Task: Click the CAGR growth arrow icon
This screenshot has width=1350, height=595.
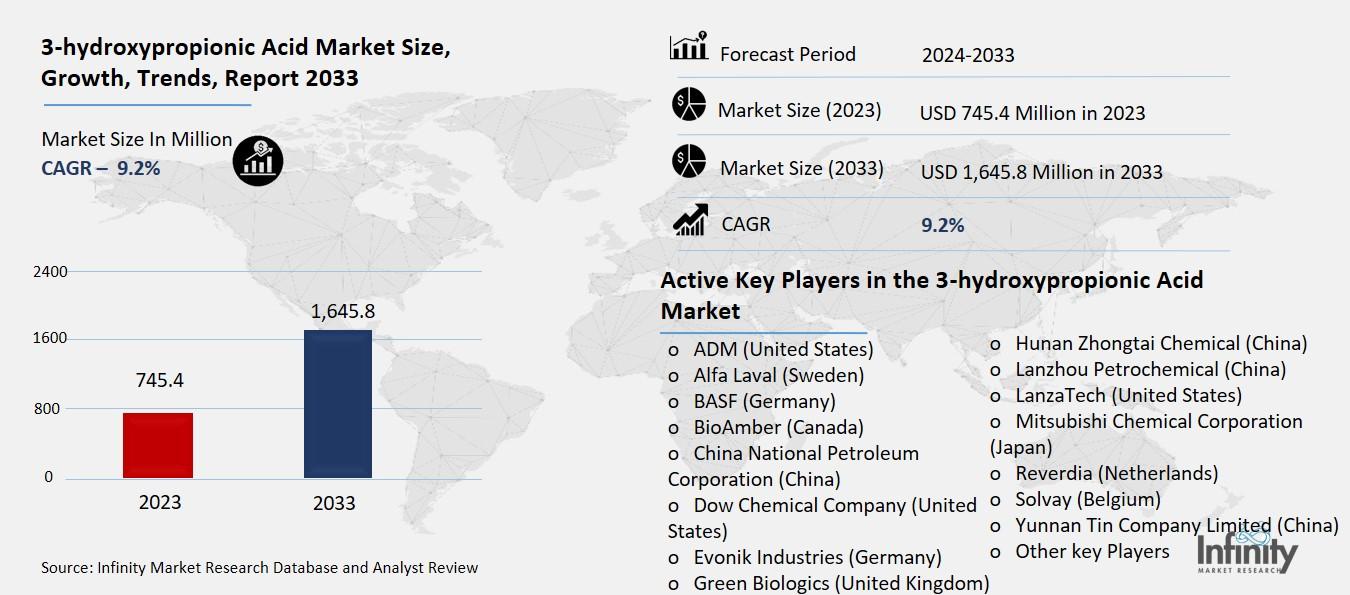Action: (689, 221)
